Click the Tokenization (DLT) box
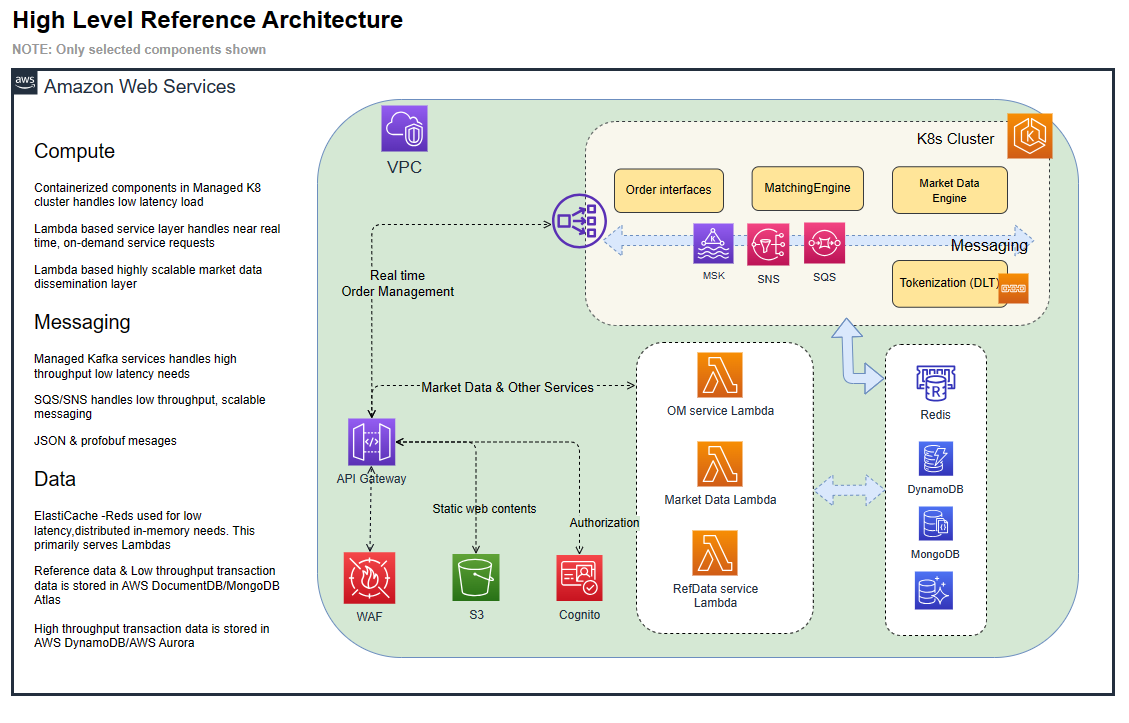The height and width of the screenshot is (723, 1129). 950,284
